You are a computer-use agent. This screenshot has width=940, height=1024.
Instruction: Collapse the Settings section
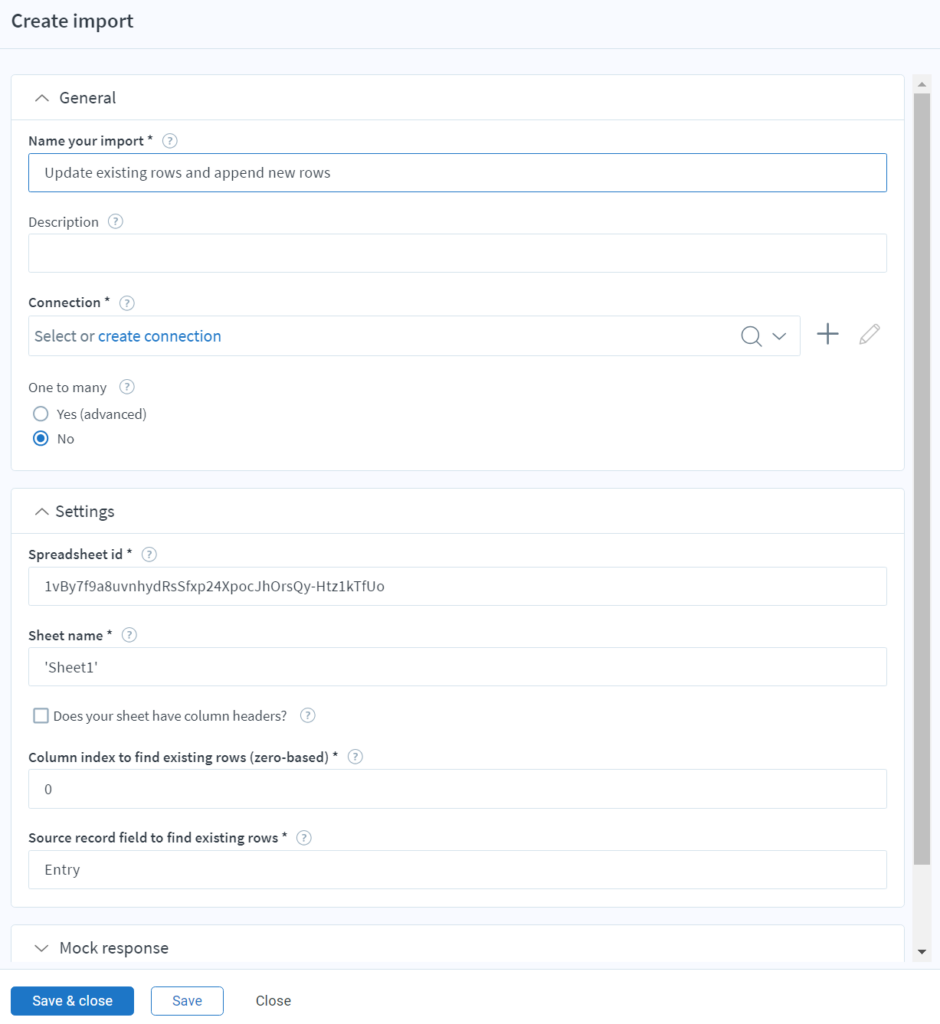(42, 511)
